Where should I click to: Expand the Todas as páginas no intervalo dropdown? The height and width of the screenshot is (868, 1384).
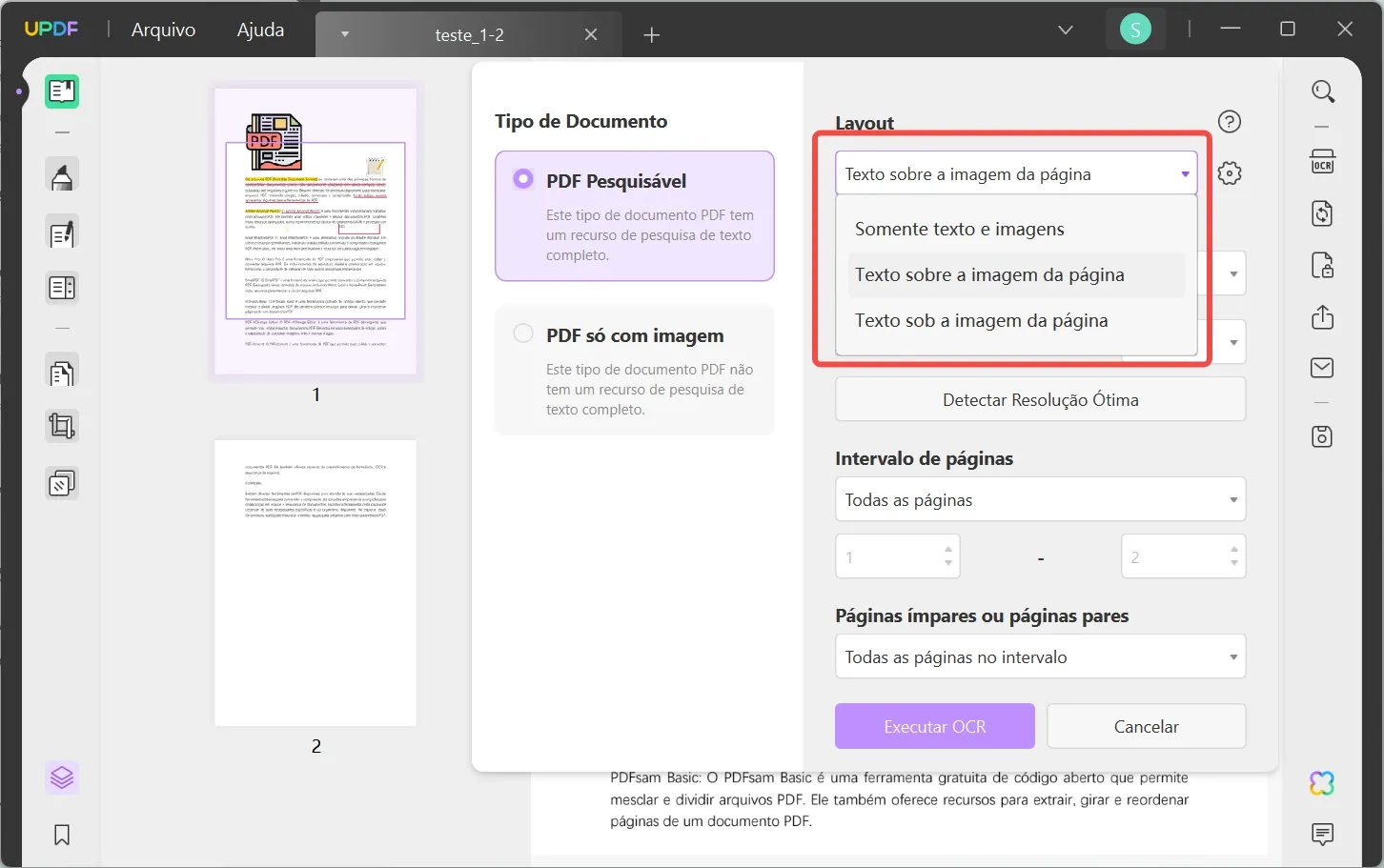[1040, 656]
